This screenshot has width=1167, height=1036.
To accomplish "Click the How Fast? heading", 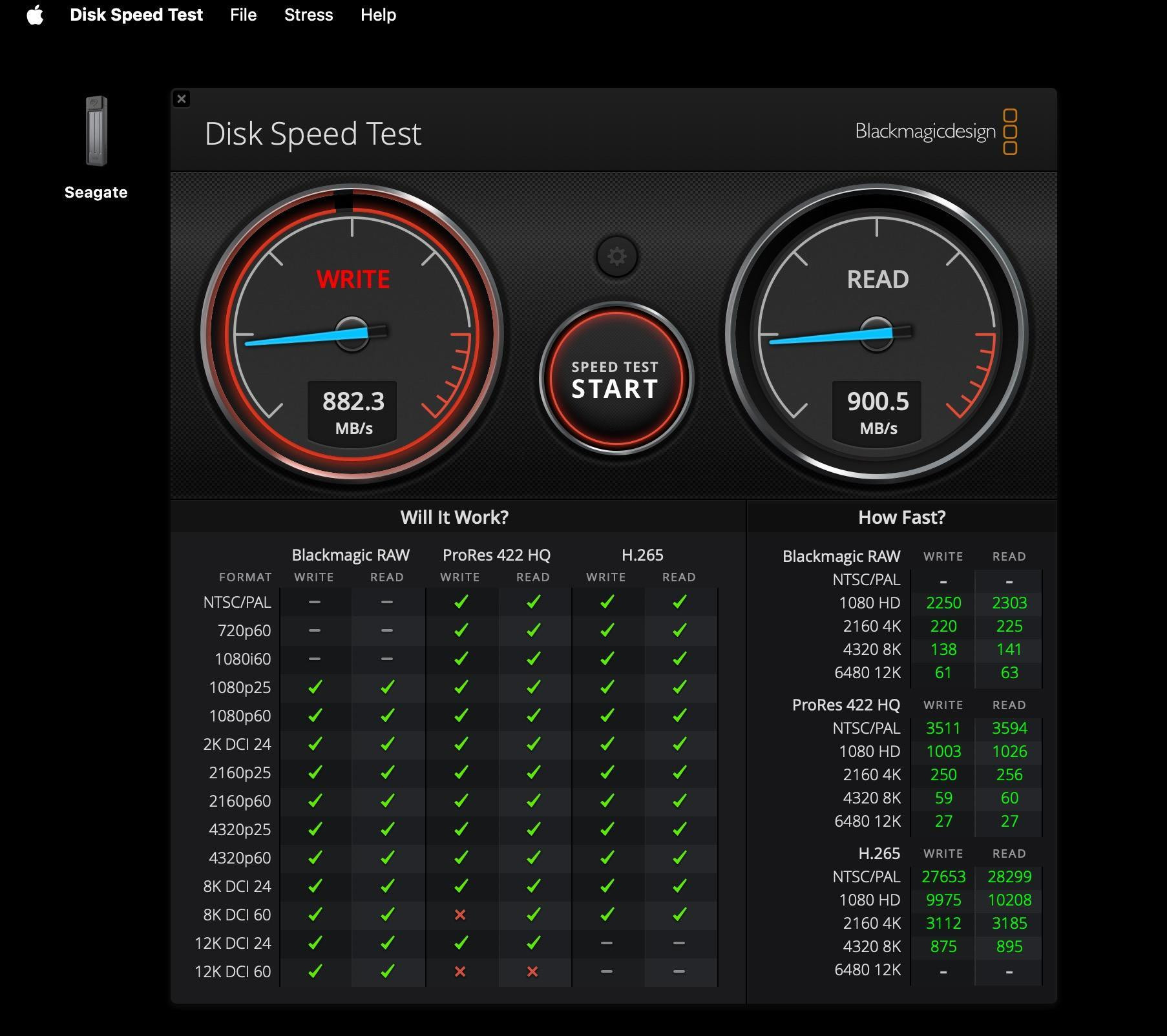I will (x=902, y=517).
